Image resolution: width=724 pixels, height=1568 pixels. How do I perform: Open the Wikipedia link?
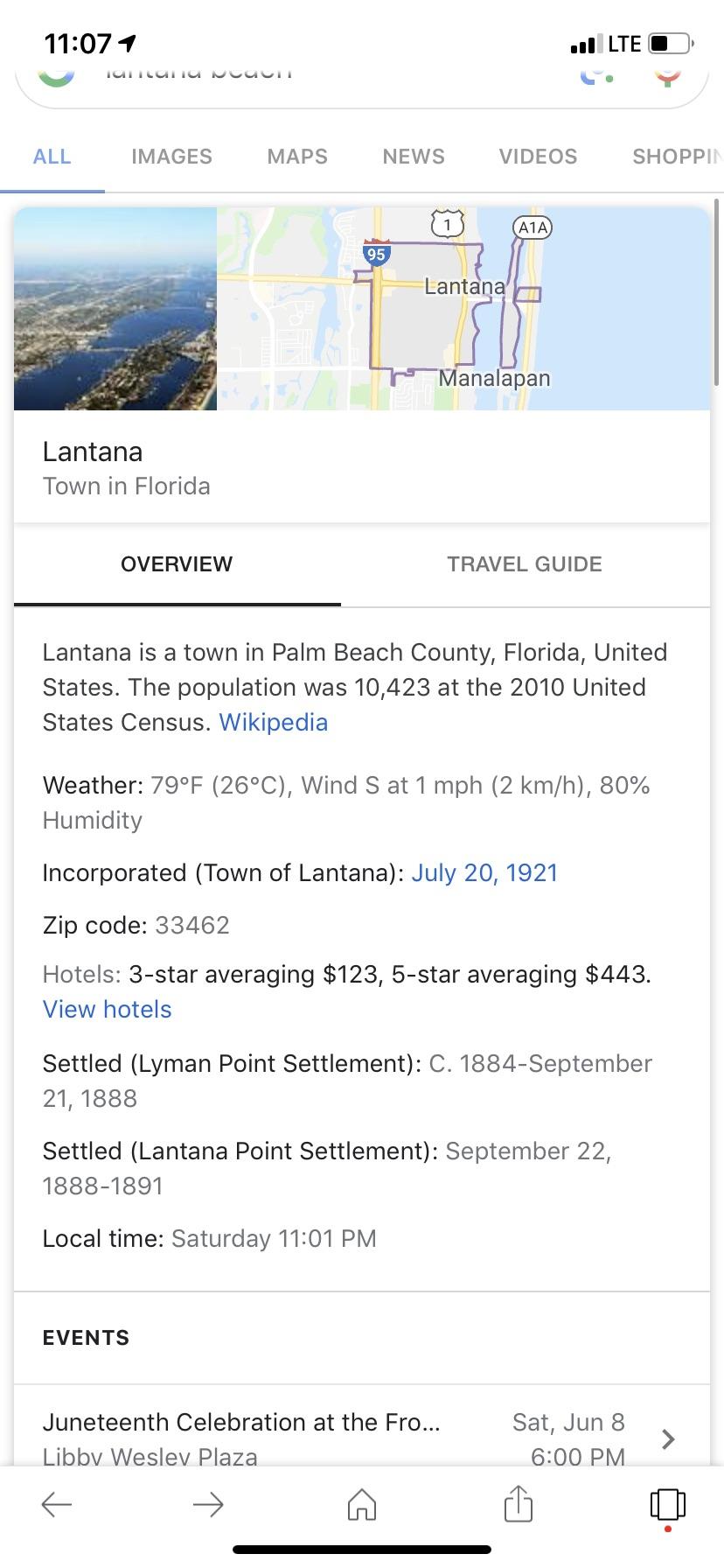tap(273, 723)
